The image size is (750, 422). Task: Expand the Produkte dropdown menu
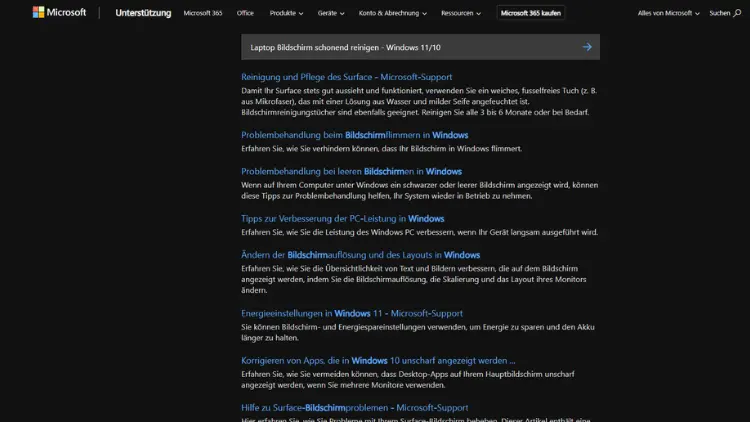(286, 13)
